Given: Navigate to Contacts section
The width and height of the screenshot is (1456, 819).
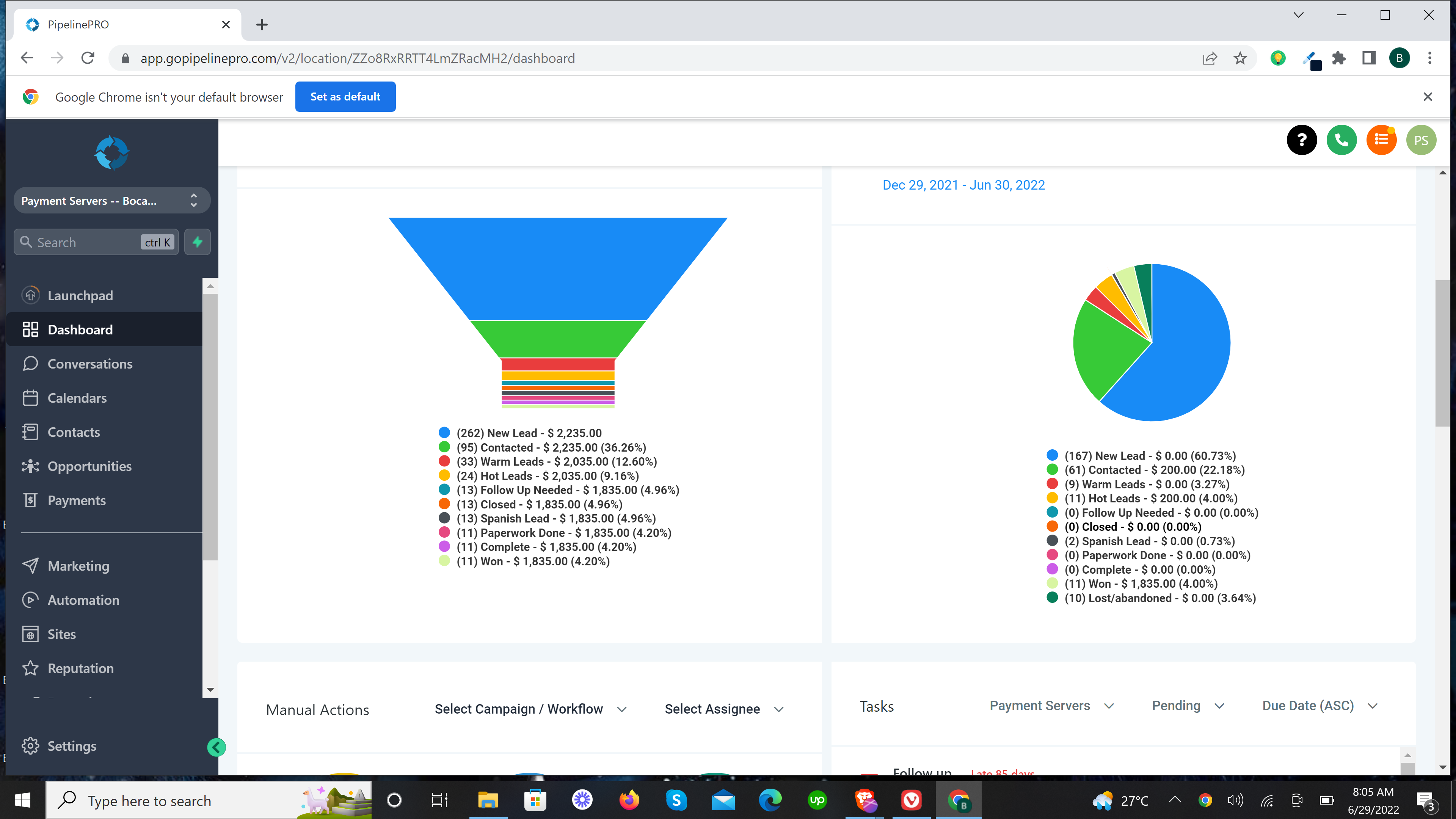Looking at the screenshot, I should [x=74, y=431].
